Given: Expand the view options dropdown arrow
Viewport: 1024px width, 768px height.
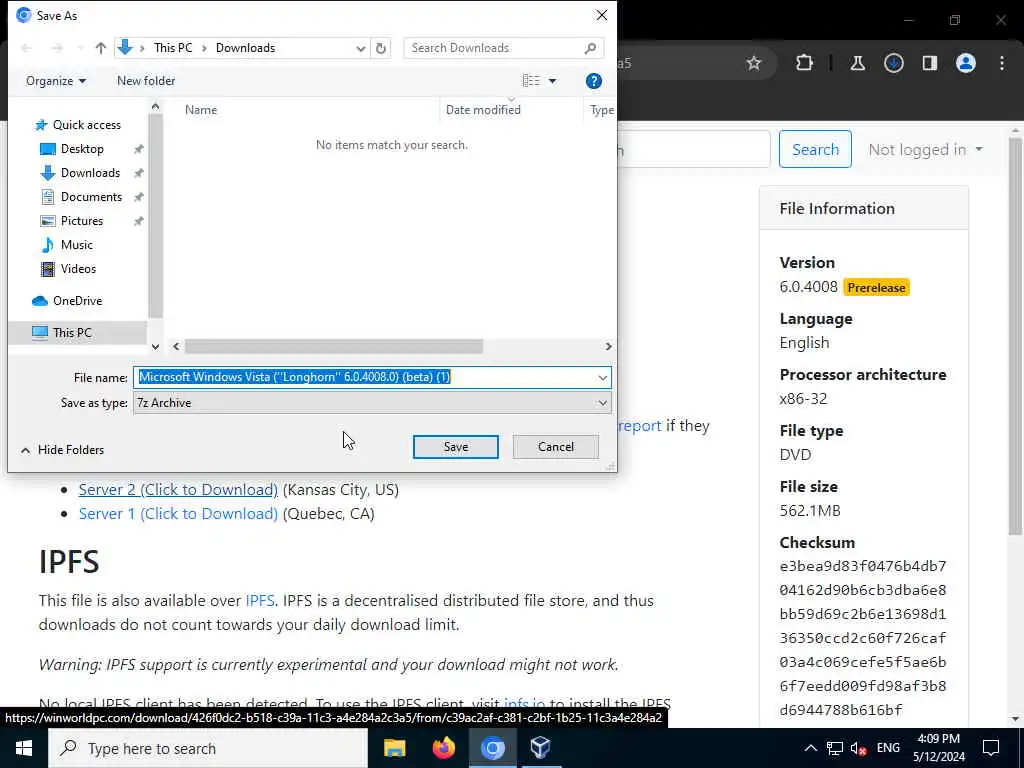Looking at the screenshot, I should [x=552, y=81].
